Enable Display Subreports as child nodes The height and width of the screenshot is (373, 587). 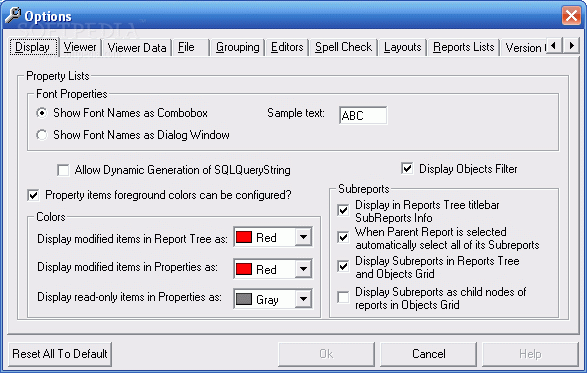click(343, 297)
